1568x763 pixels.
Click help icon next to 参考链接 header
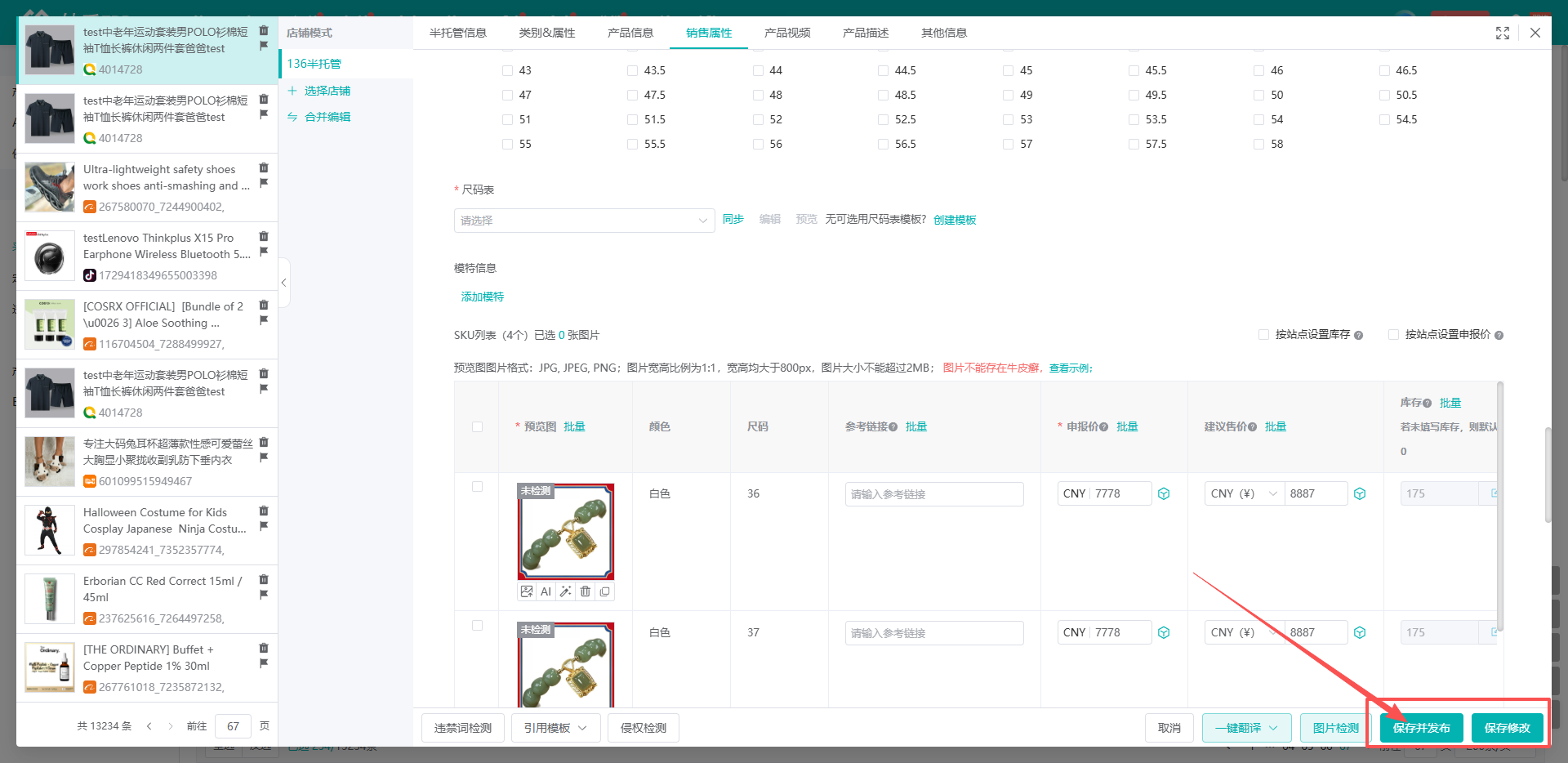pyautogui.click(x=893, y=426)
